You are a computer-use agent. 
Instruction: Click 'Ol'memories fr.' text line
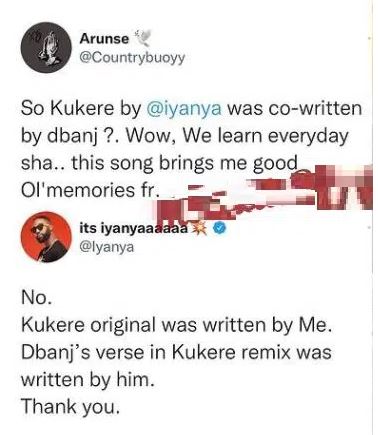[x=89, y=190]
